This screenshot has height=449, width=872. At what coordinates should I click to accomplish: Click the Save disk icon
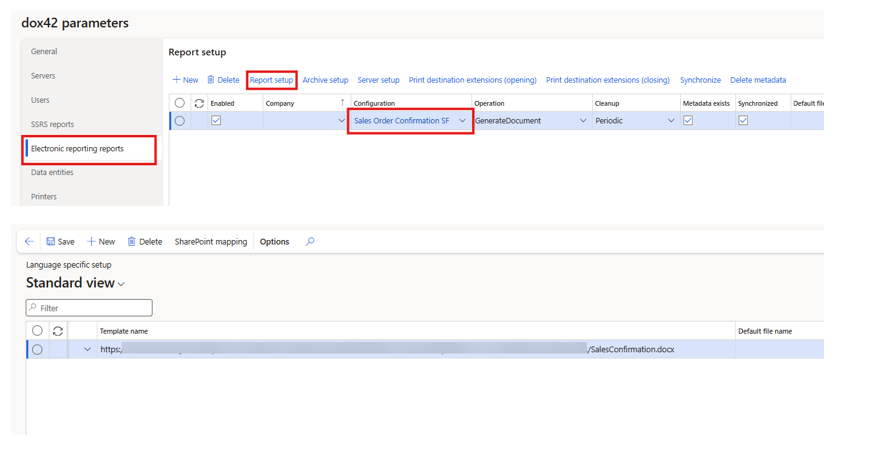pyautogui.click(x=51, y=241)
